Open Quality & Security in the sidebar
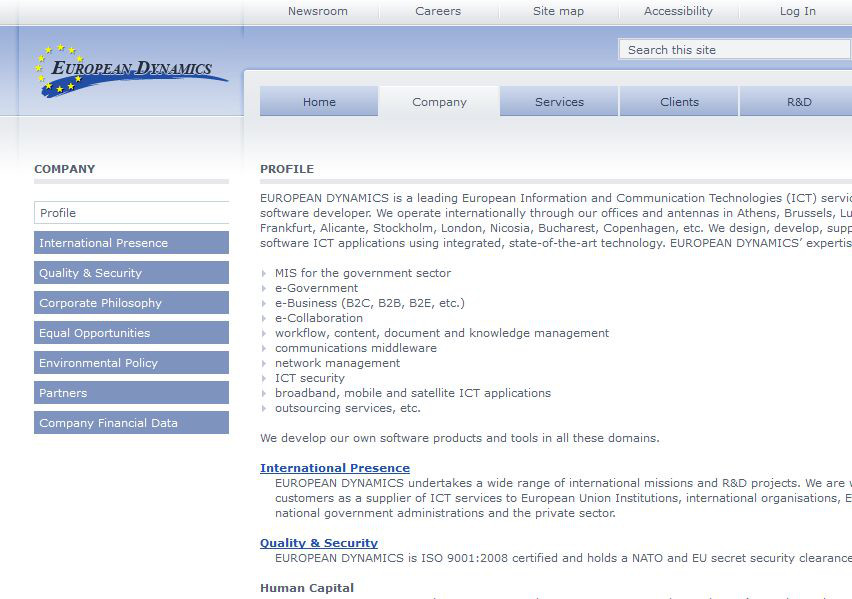 [x=131, y=272]
